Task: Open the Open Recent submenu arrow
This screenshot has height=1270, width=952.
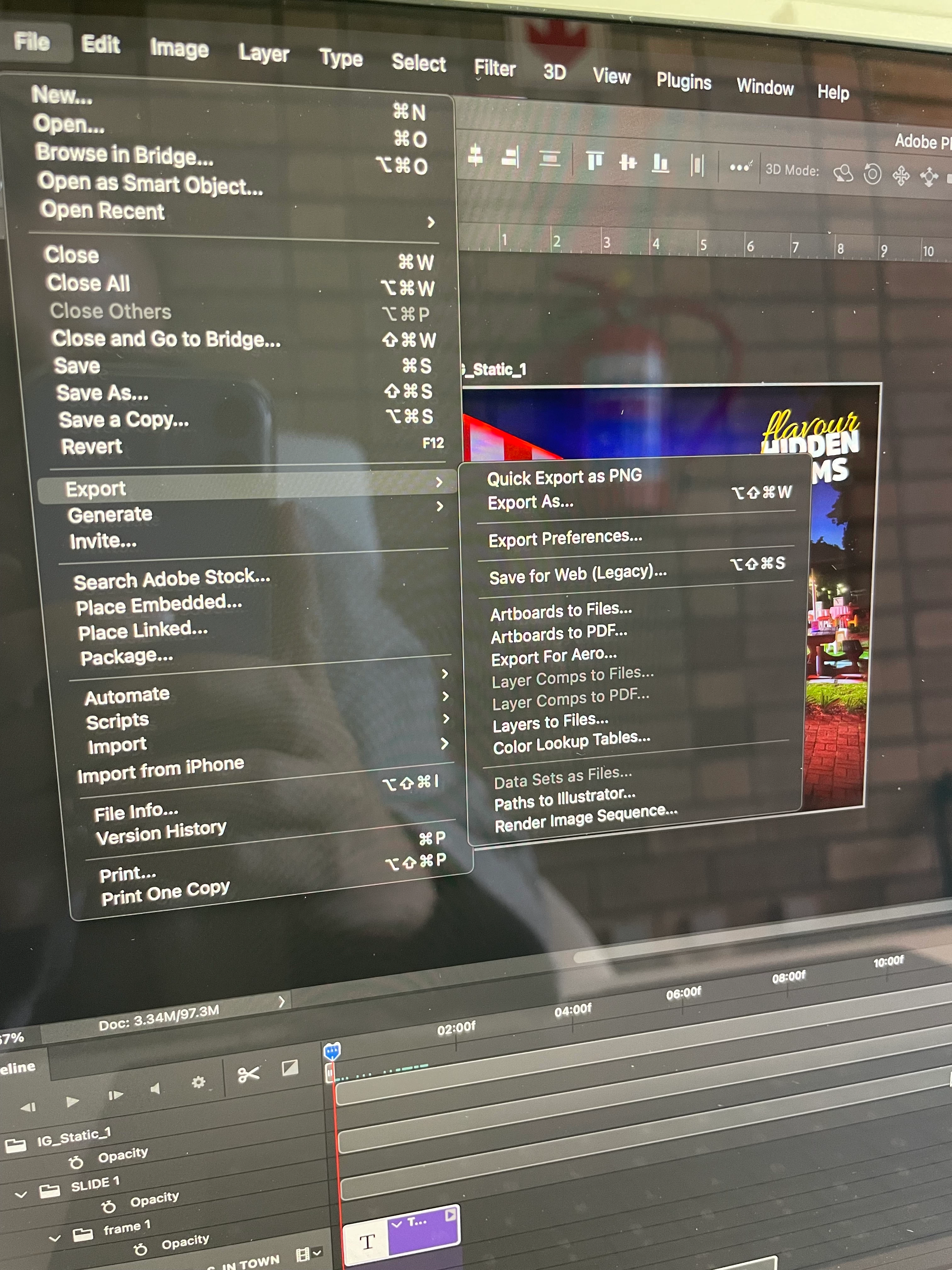Action: (x=431, y=222)
